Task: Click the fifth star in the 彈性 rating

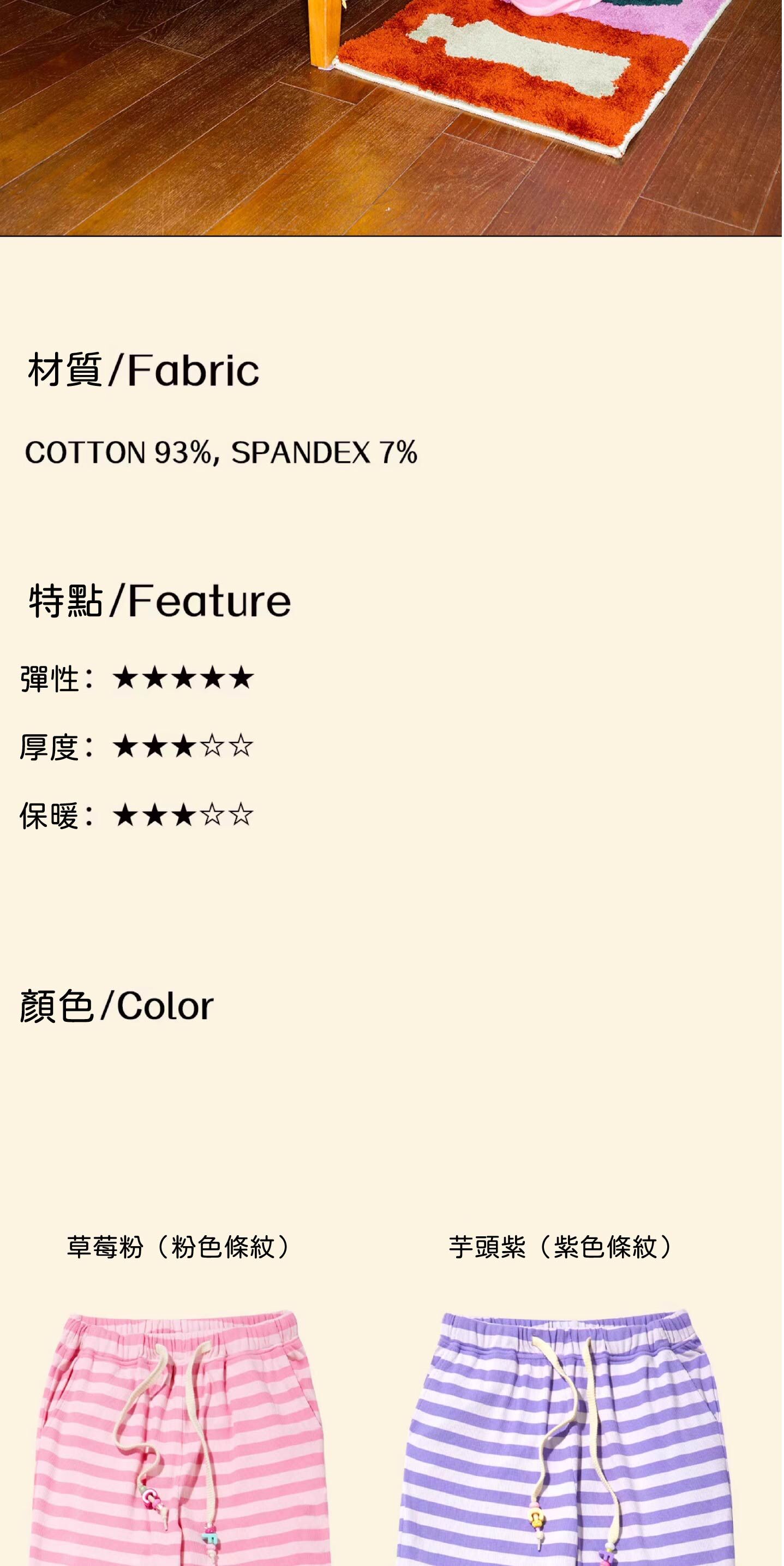Action: 241,678
